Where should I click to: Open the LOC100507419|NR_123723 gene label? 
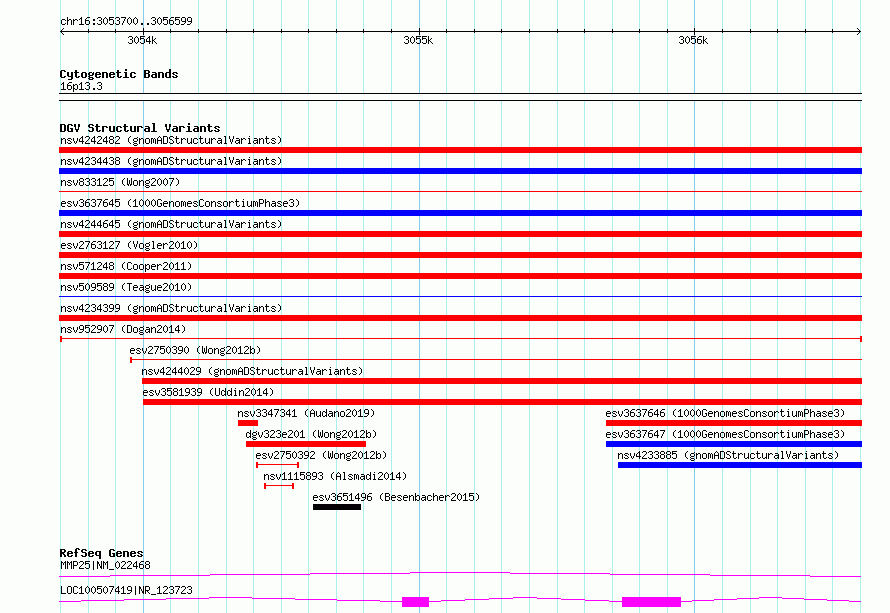pos(126,590)
